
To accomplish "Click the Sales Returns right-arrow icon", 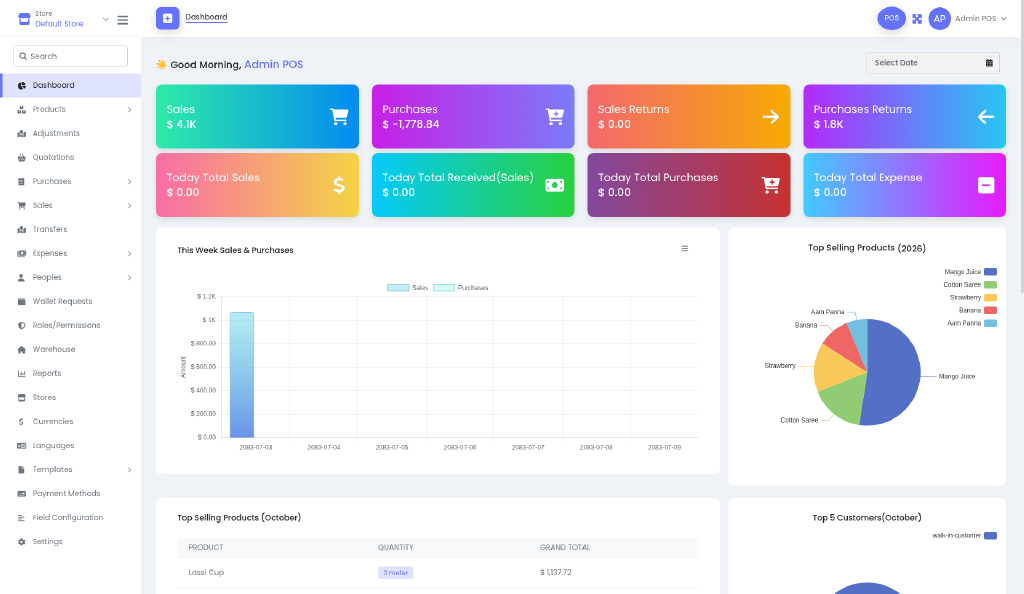I will pyautogui.click(x=771, y=117).
